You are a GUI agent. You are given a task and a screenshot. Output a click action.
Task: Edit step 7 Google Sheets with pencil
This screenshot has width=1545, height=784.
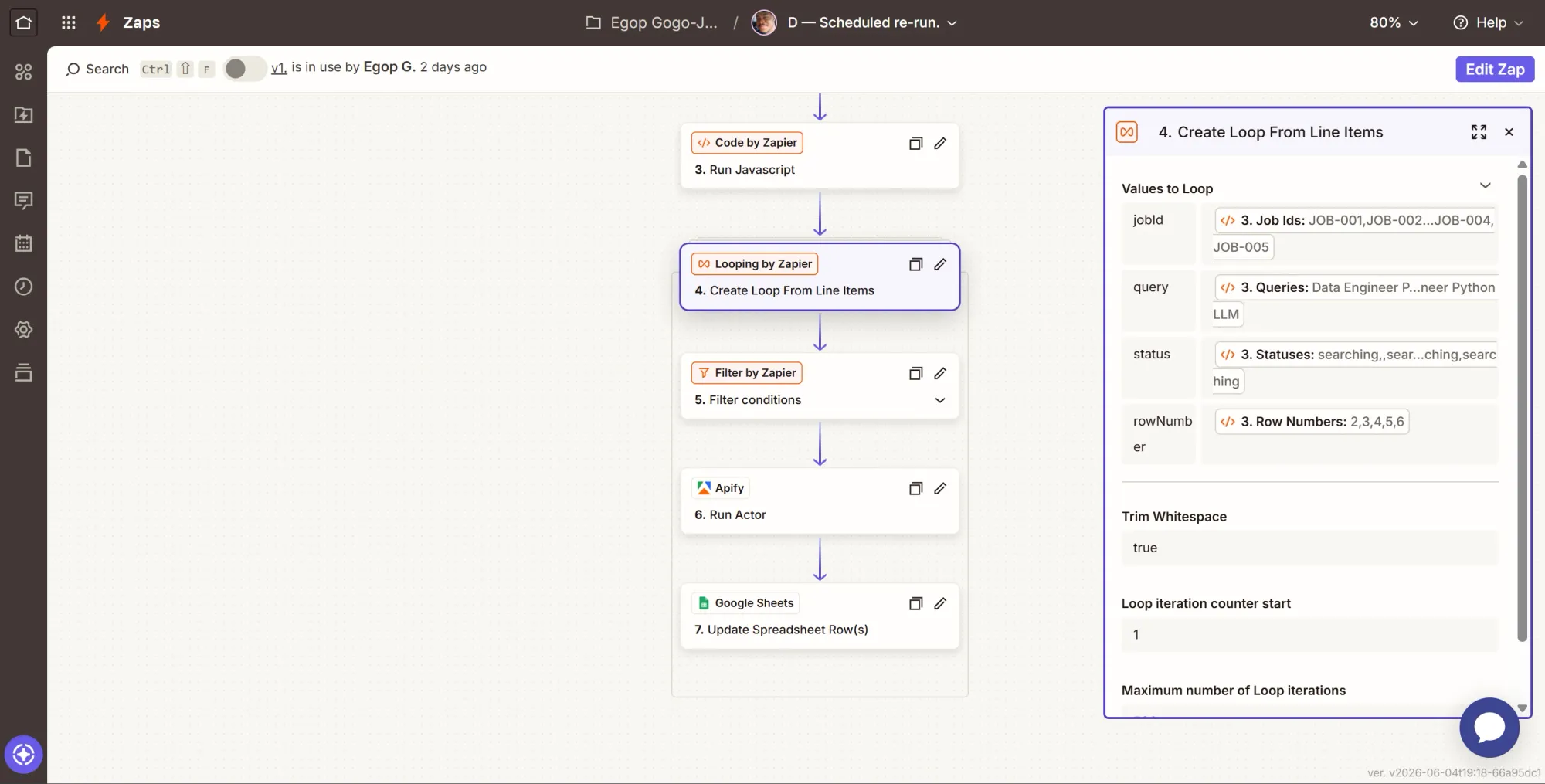[940, 603]
